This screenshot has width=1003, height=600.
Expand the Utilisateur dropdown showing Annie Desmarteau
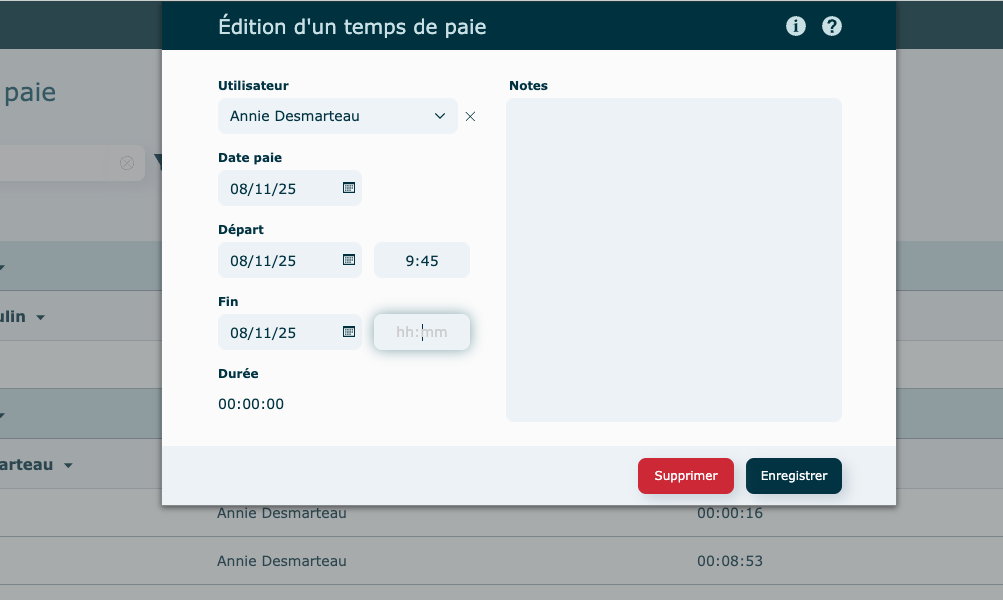coord(338,116)
